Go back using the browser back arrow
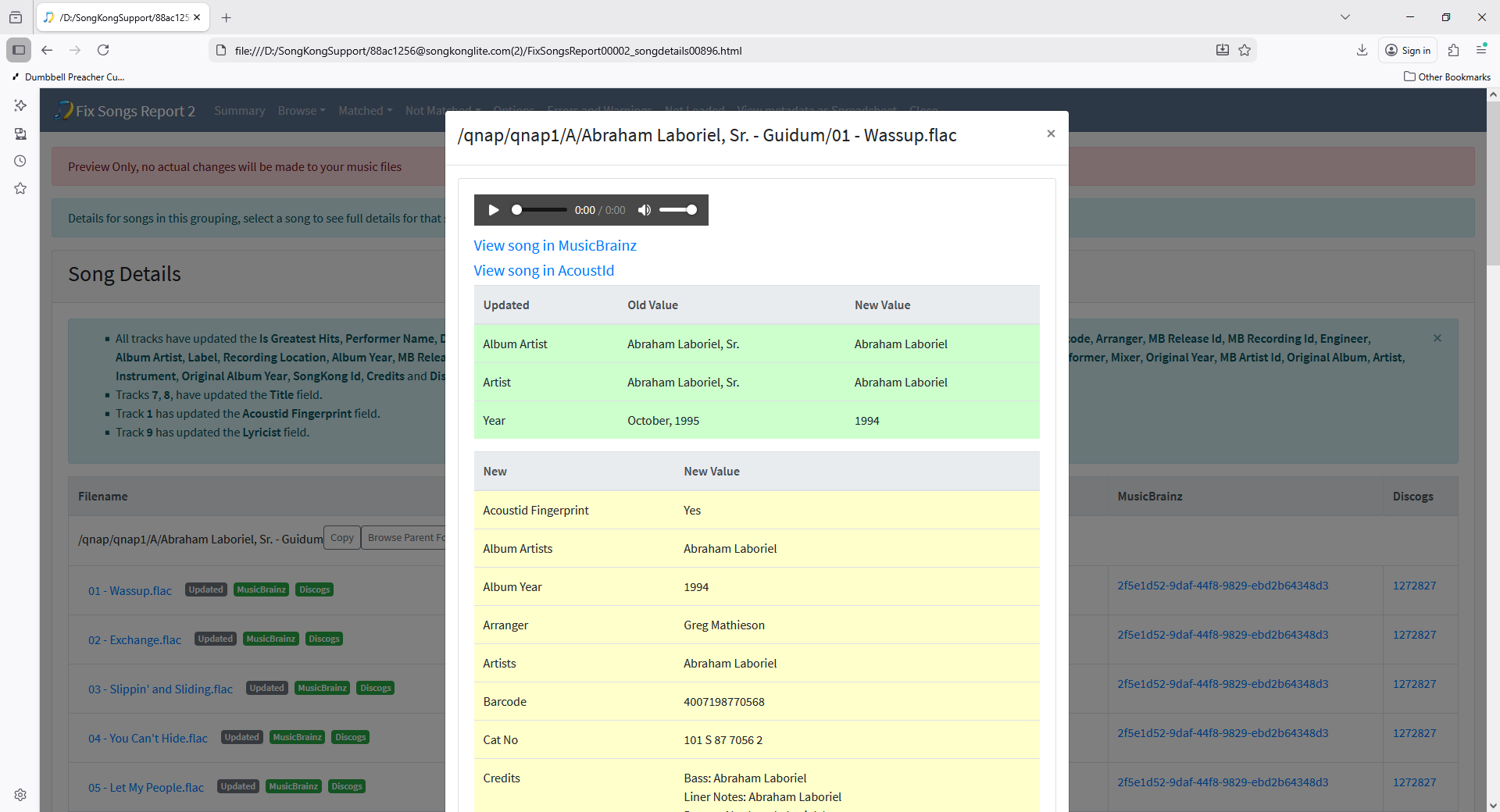 tap(47, 50)
